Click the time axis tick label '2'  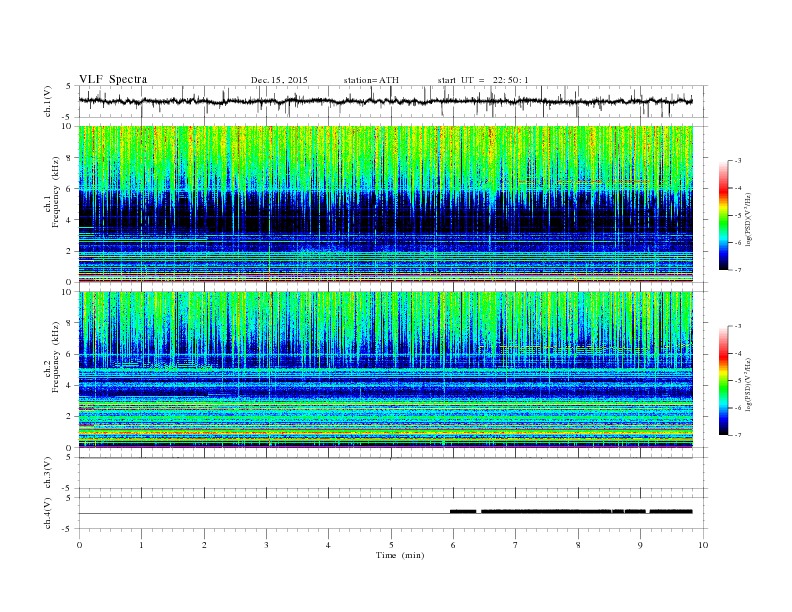pyautogui.click(x=204, y=545)
